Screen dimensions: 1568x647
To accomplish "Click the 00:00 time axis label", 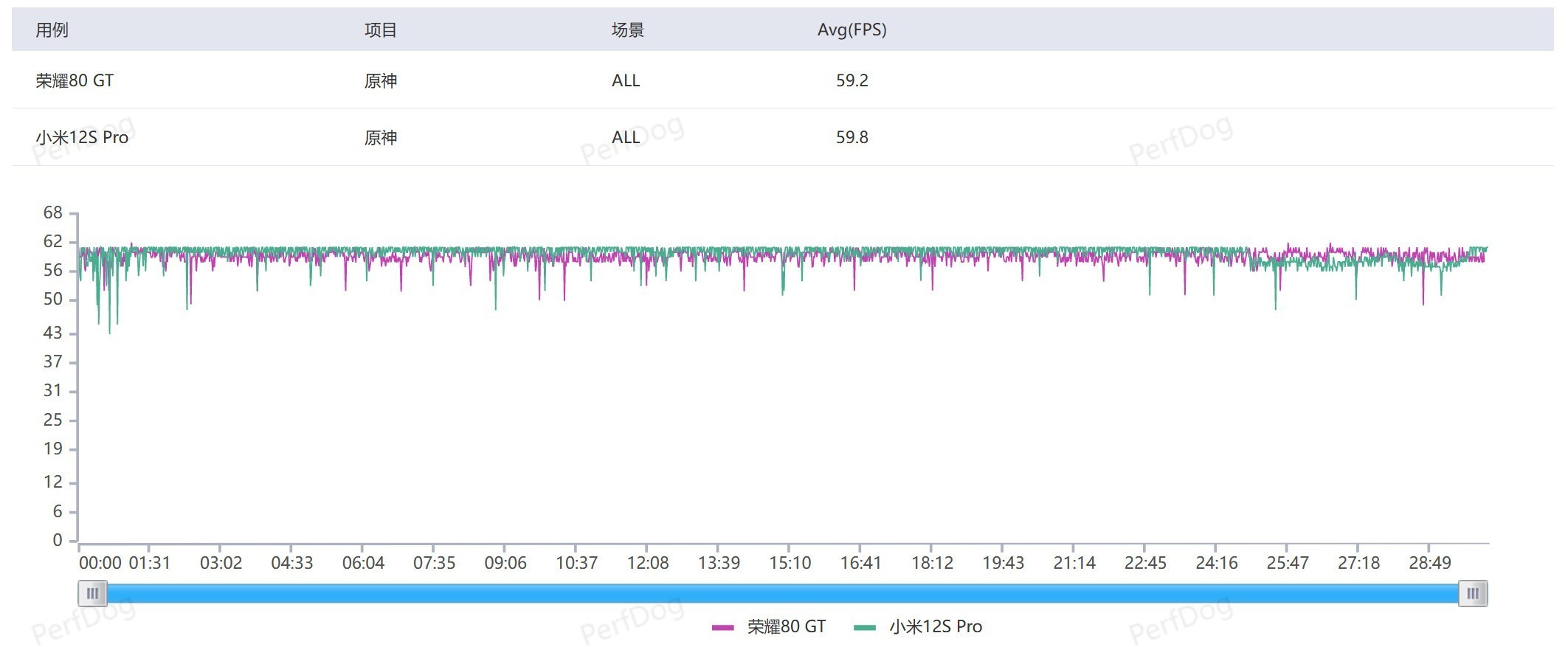I will [x=100, y=564].
